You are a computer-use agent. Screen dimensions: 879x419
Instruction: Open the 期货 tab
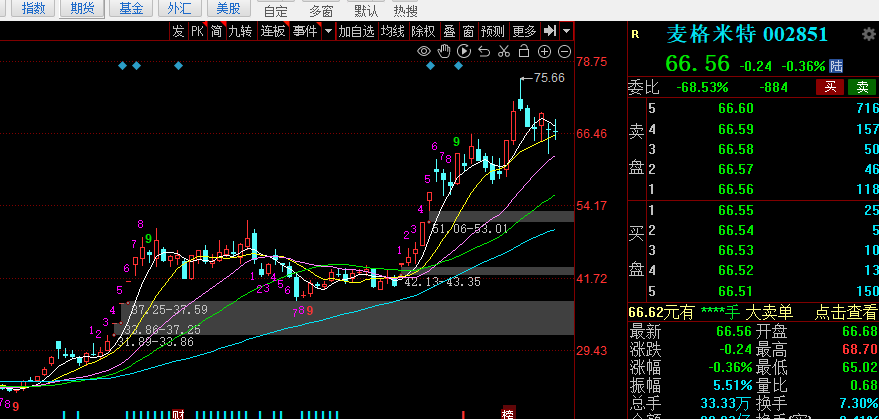82,8
